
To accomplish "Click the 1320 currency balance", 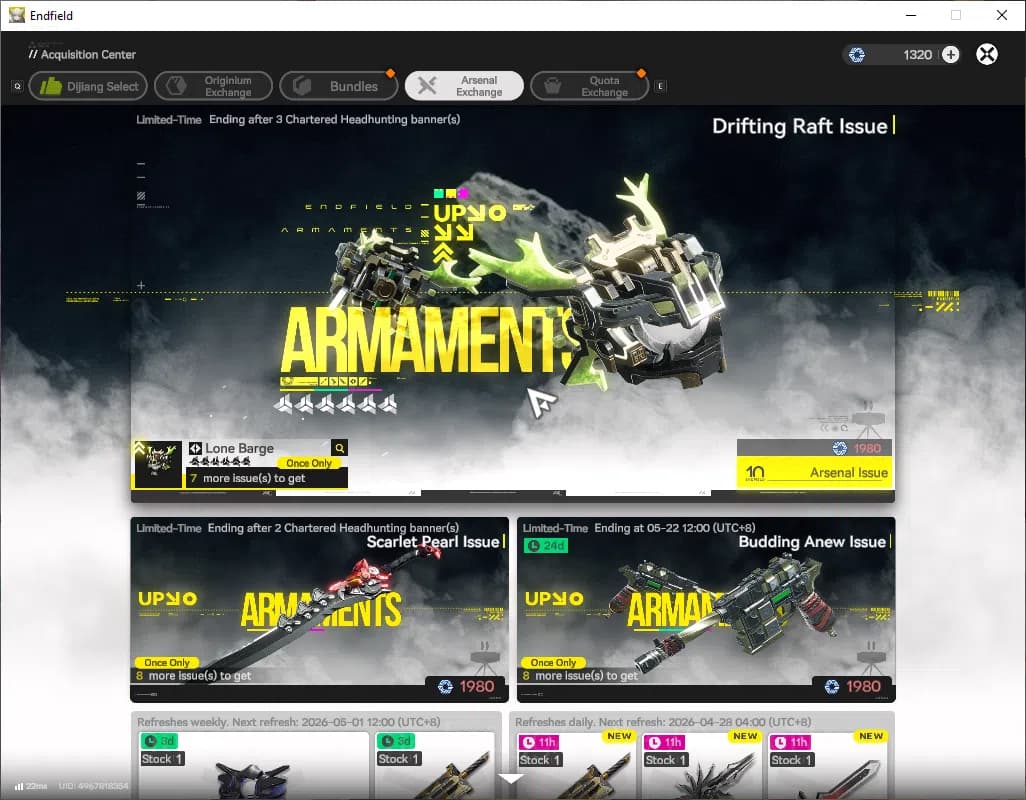I will click(917, 55).
